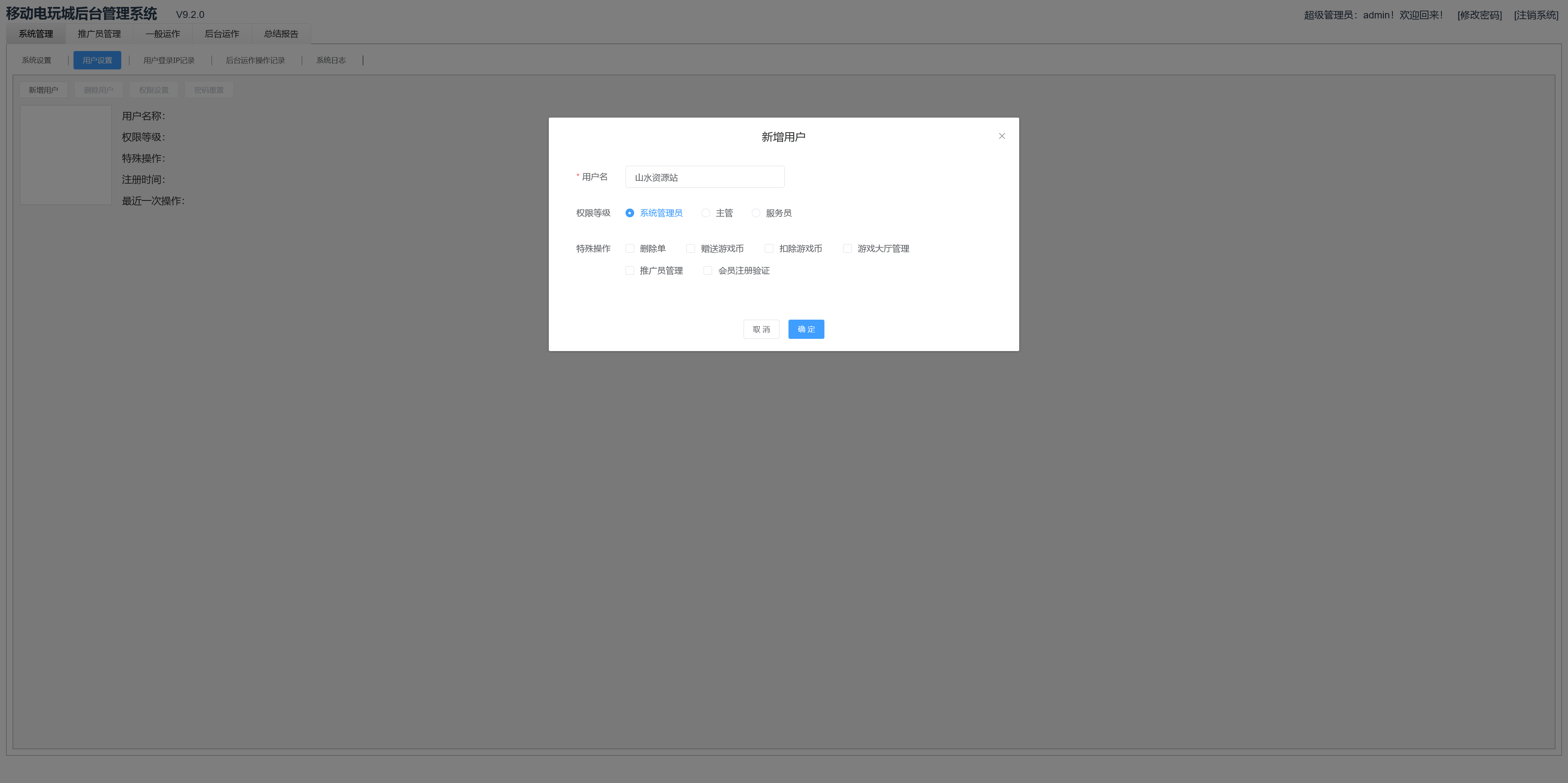
Task: Open the 总结报告 tab
Action: tap(281, 34)
